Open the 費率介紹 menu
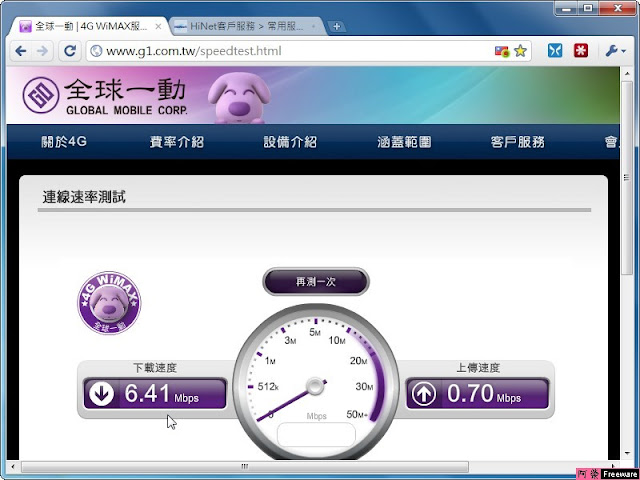 point(177,142)
